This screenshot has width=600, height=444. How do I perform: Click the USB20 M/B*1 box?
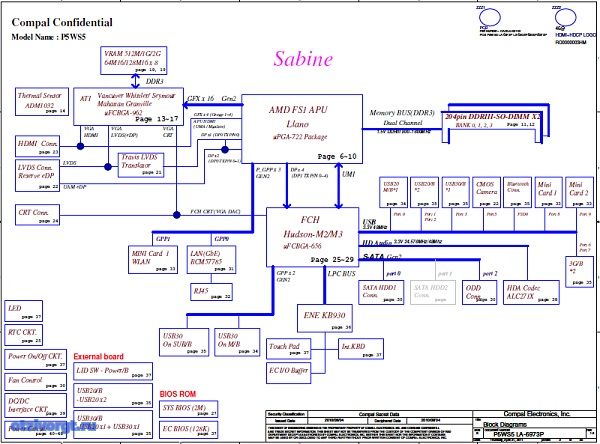coord(393,192)
